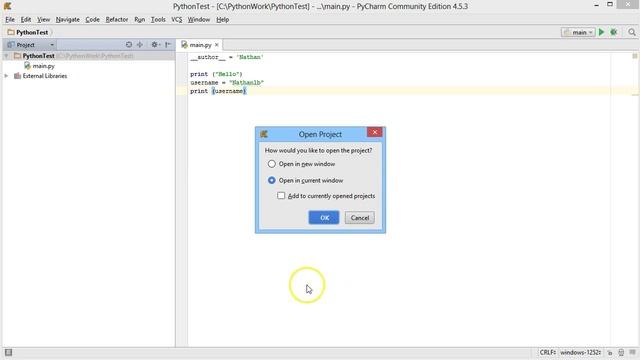This screenshot has width=640, height=360.
Task: Expand the External Libraries node
Action: tap(6, 76)
